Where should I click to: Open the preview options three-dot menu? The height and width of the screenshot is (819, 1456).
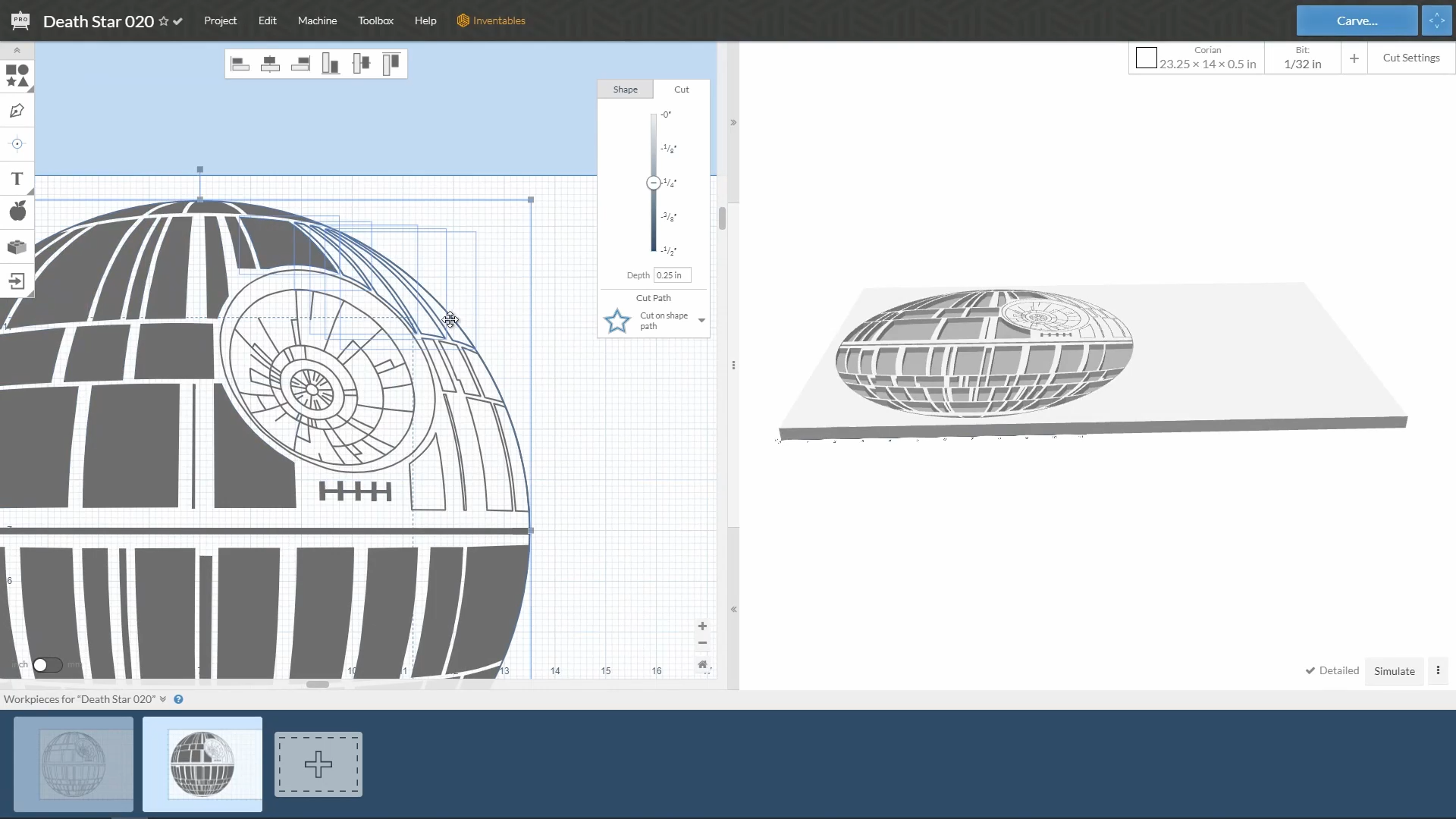(x=1438, y=670)
